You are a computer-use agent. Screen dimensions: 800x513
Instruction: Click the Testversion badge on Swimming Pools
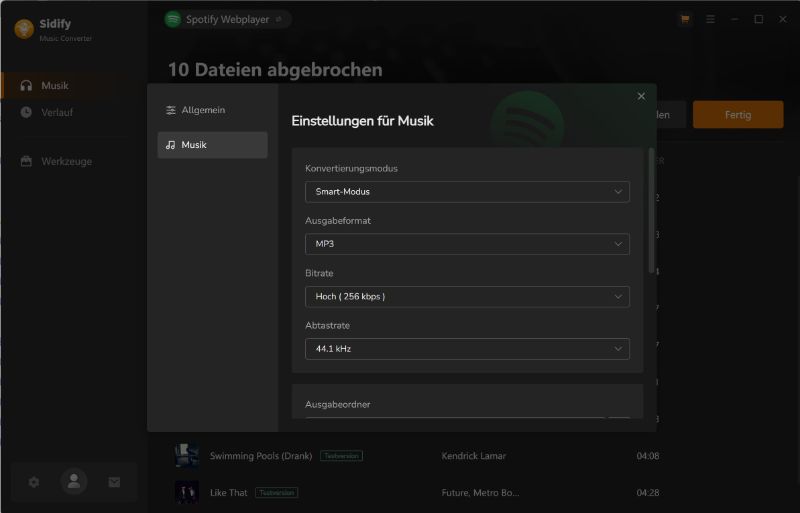pyautogui.click(x=341, y=456)
